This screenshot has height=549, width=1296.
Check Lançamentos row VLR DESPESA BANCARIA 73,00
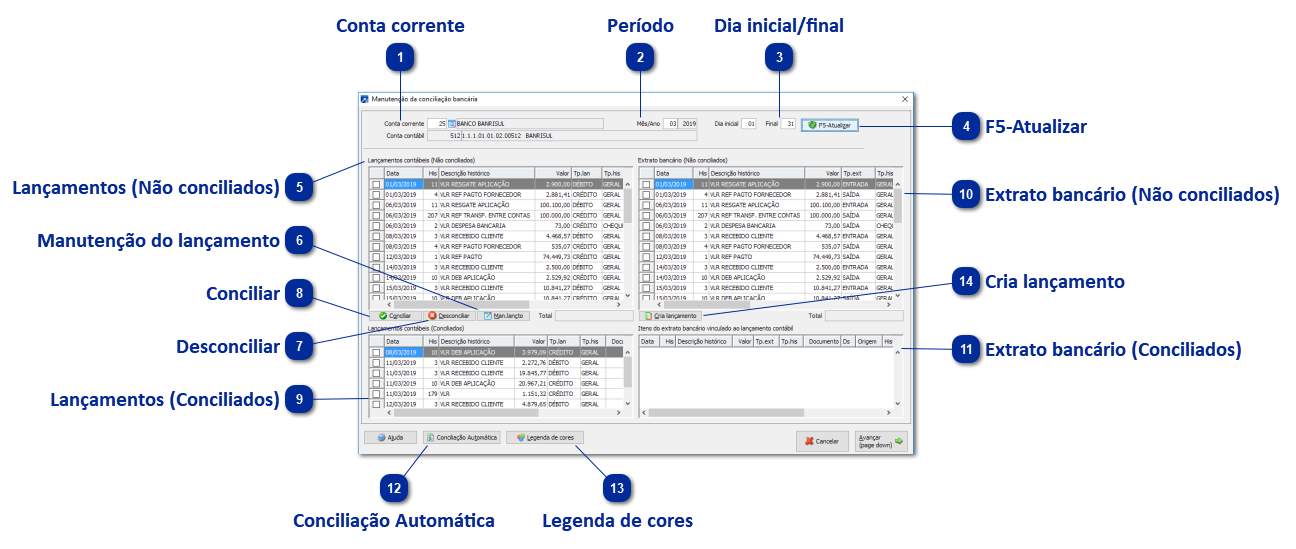click(x=376, y=226)
